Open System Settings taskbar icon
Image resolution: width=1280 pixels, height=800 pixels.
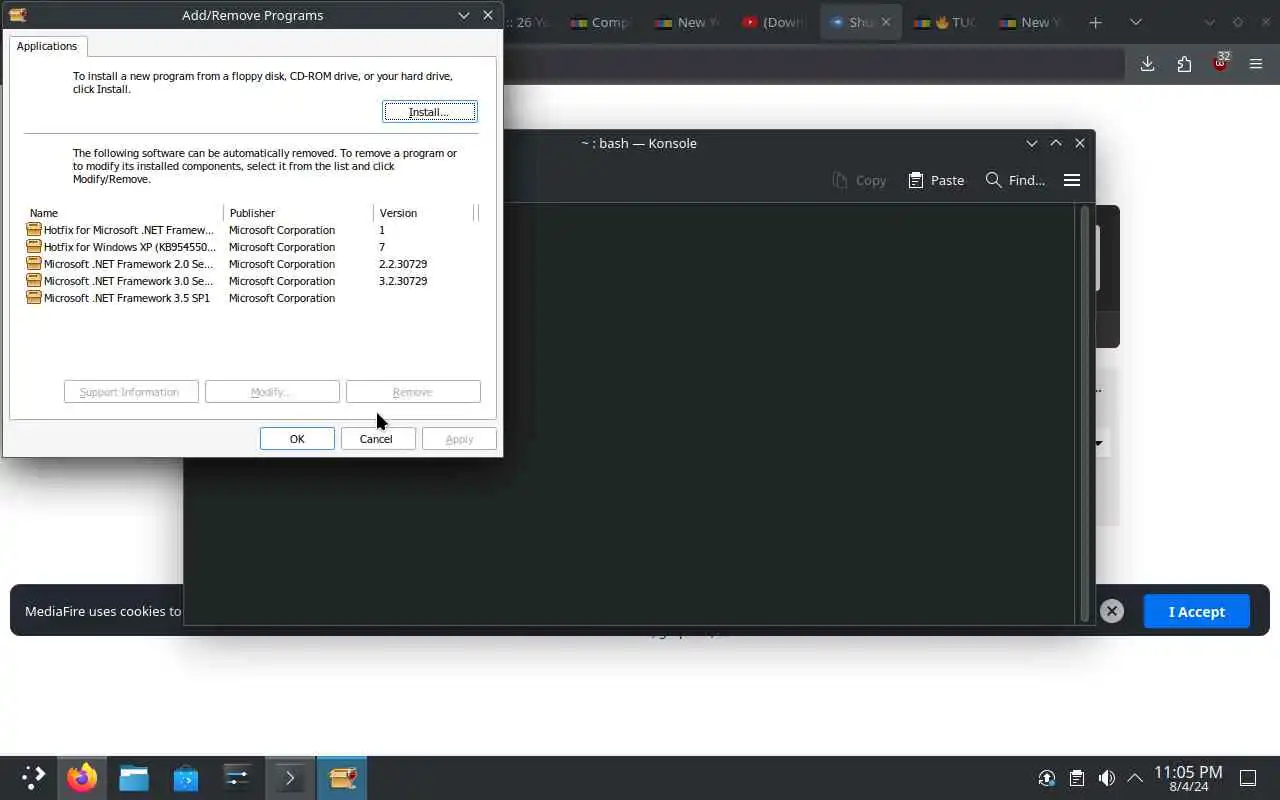(x=238, y=778)
